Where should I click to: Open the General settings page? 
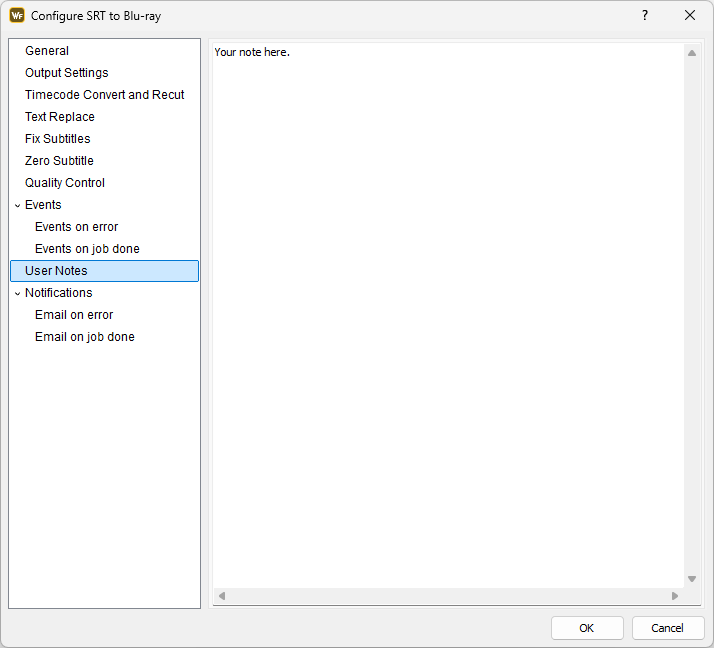47,51
